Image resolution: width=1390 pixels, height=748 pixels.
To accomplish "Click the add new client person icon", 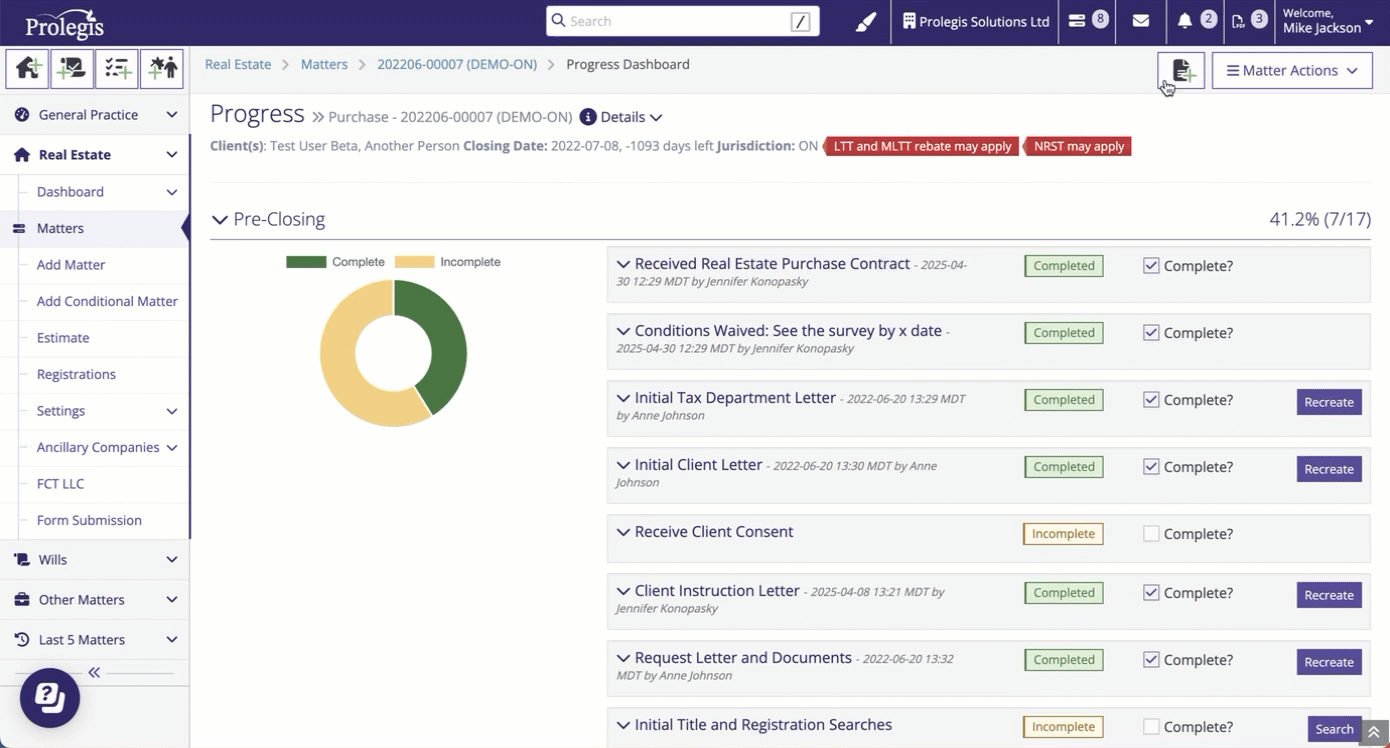I will [162, 69].
